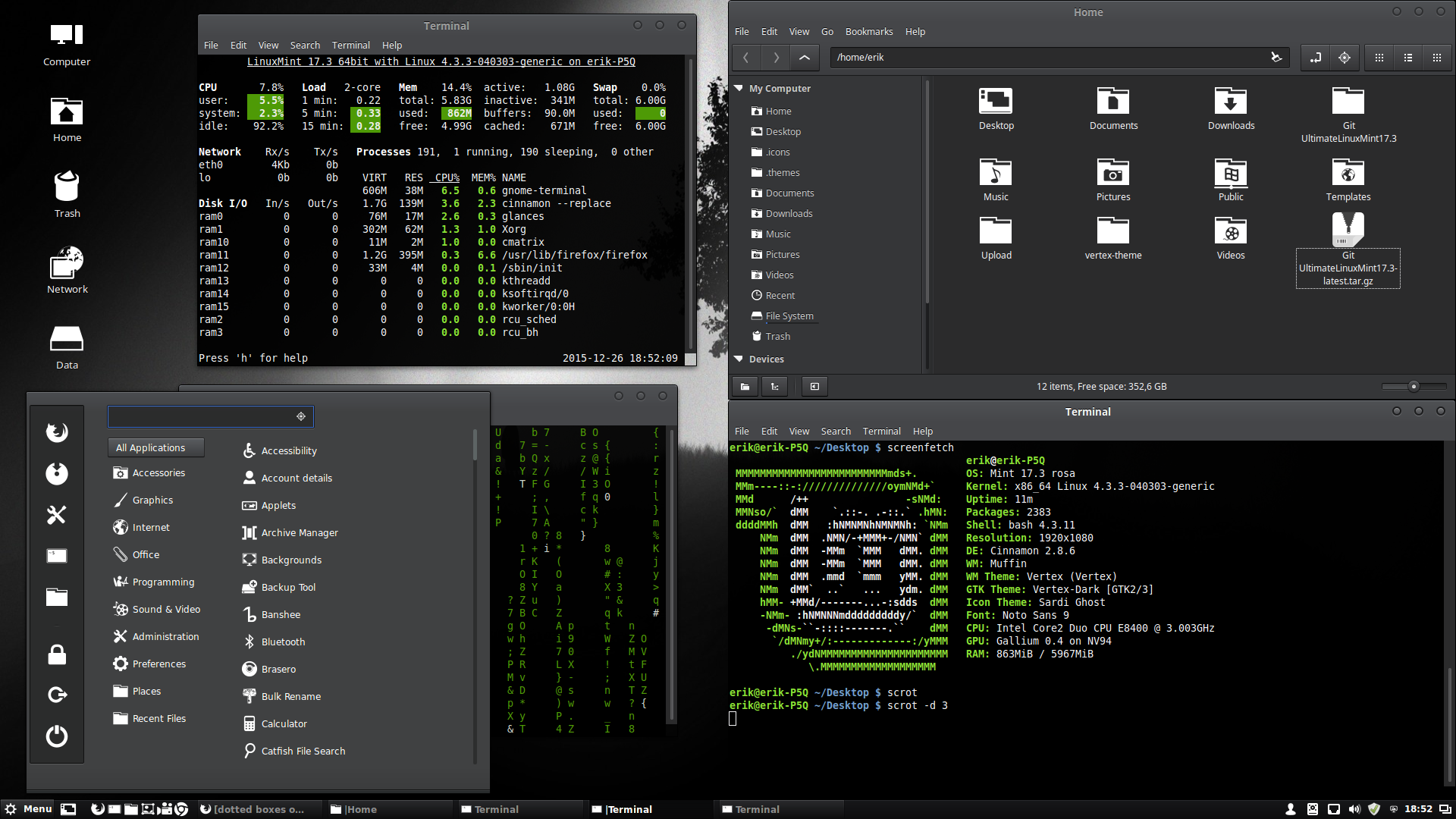Open Bookmarks menu in Home window
Image resolution: width=1456 pixels, height=819 pixels.
868,32
